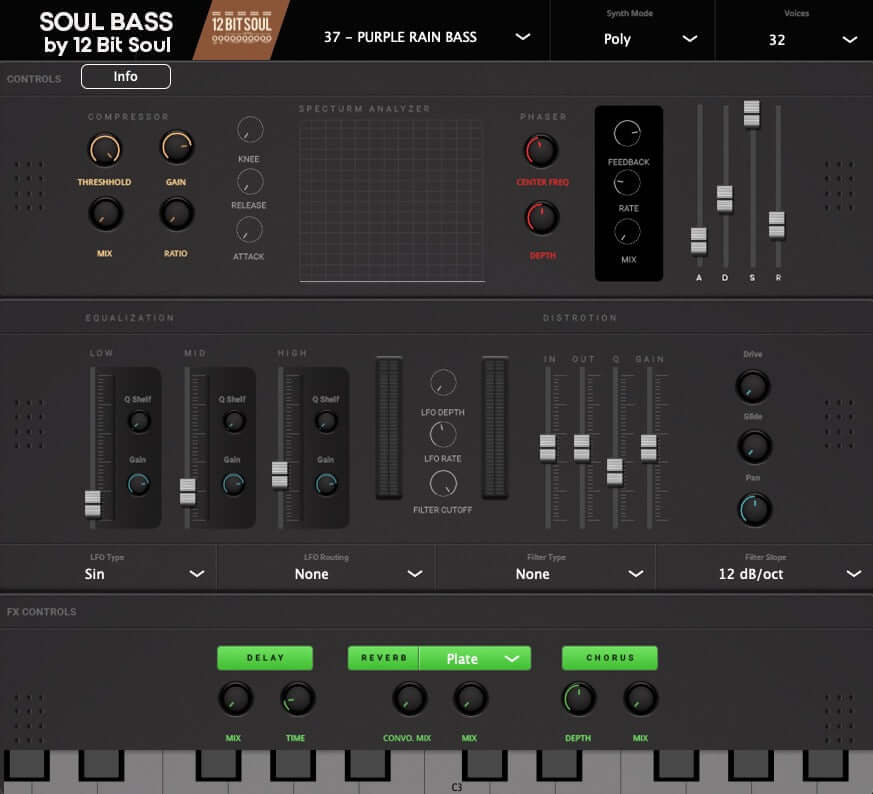Screen dimensions: 873x794
Task: Toggle the Chorus effect on/off
Action: 610,658
